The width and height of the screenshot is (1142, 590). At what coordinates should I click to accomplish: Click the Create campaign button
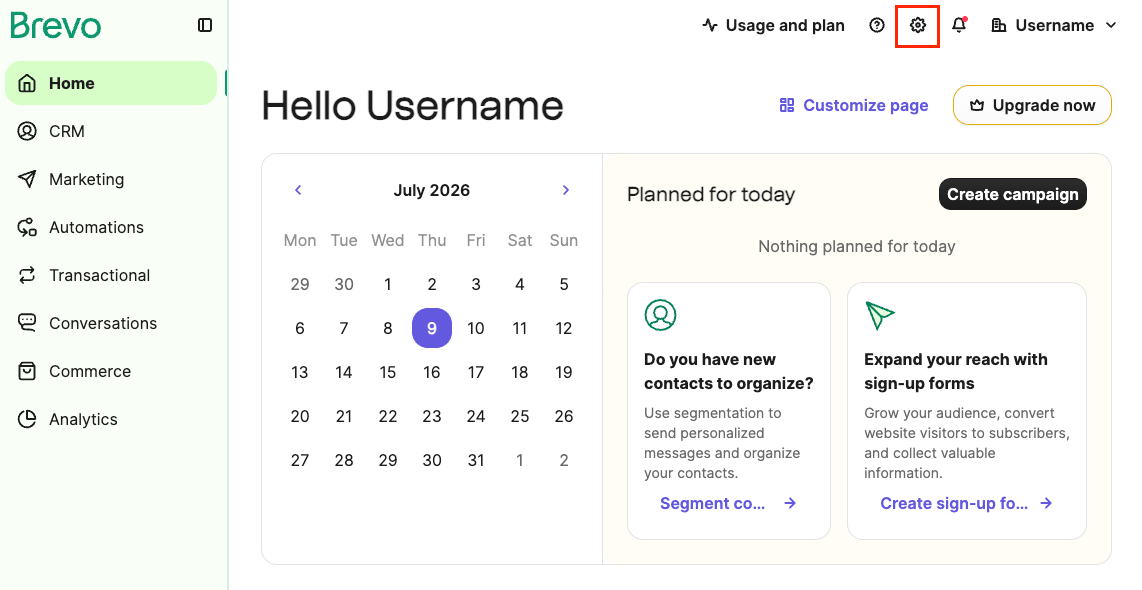[1012, 194]
